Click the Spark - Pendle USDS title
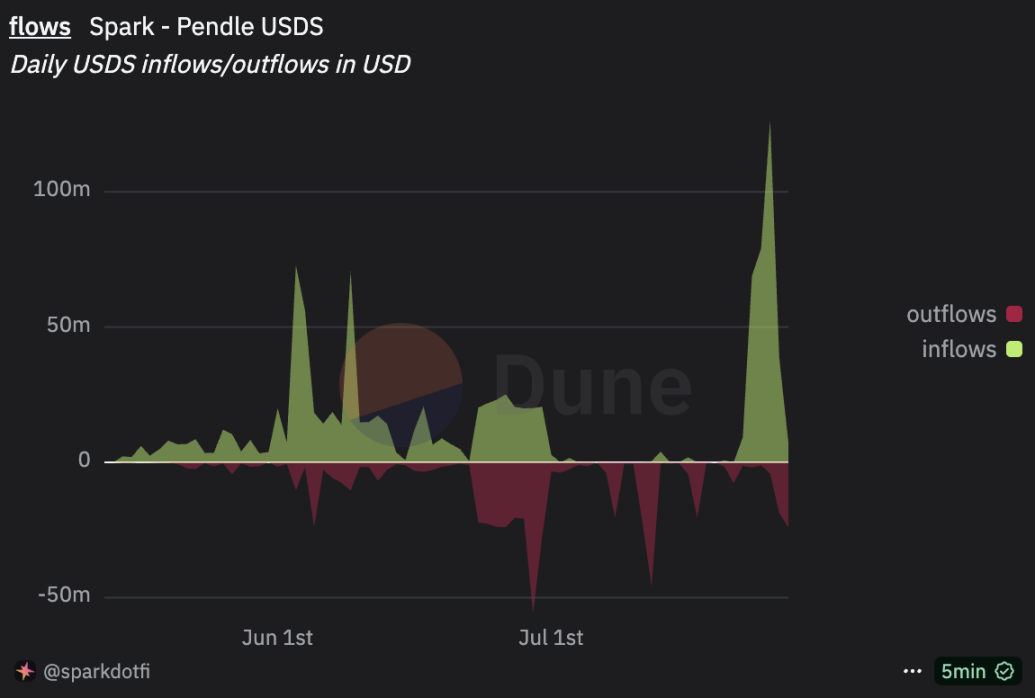The height and width of the screenshot is (698, 1035). 206,27
